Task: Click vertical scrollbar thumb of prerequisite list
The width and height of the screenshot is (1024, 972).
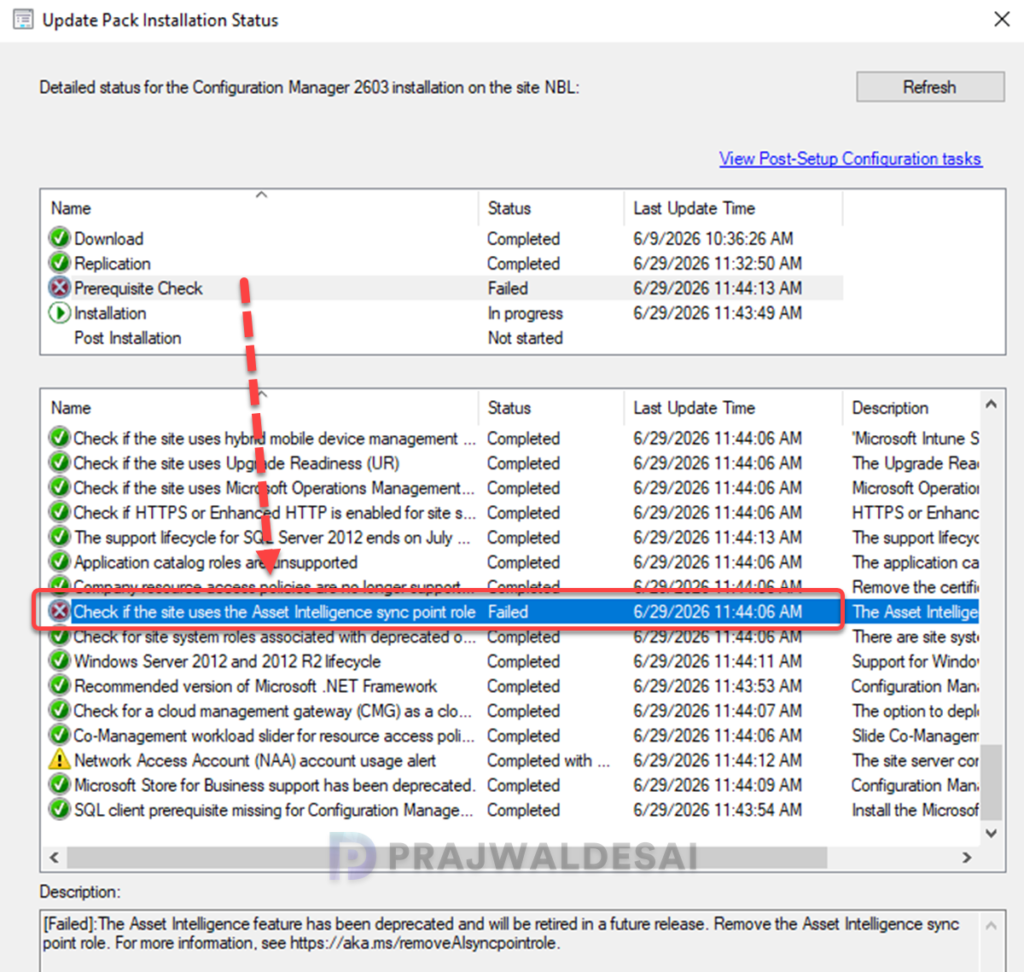Action: 991,781
